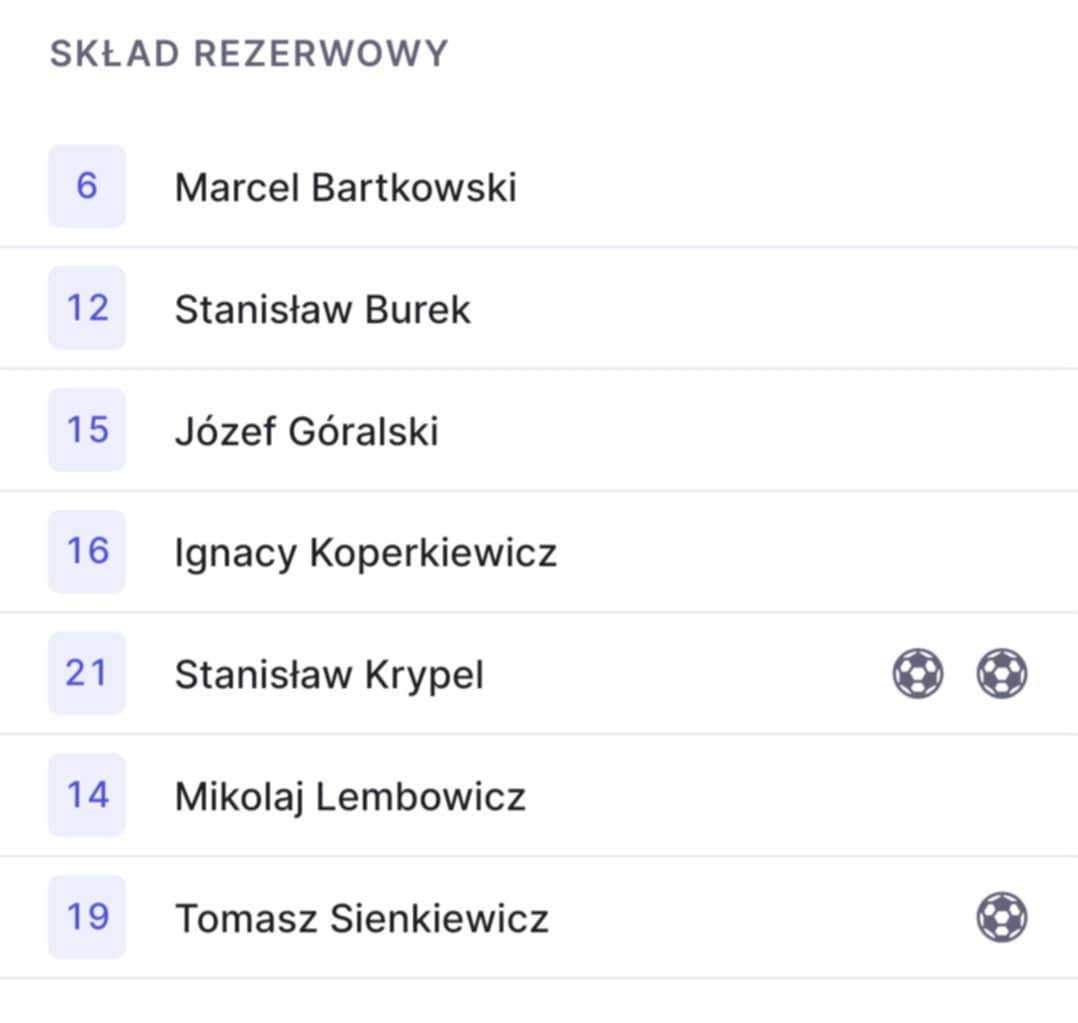The height and width of the screenshot is (1023, 1078).
Task: Click Stanisław Krypel's first goal ball icon
Action: 918,674
